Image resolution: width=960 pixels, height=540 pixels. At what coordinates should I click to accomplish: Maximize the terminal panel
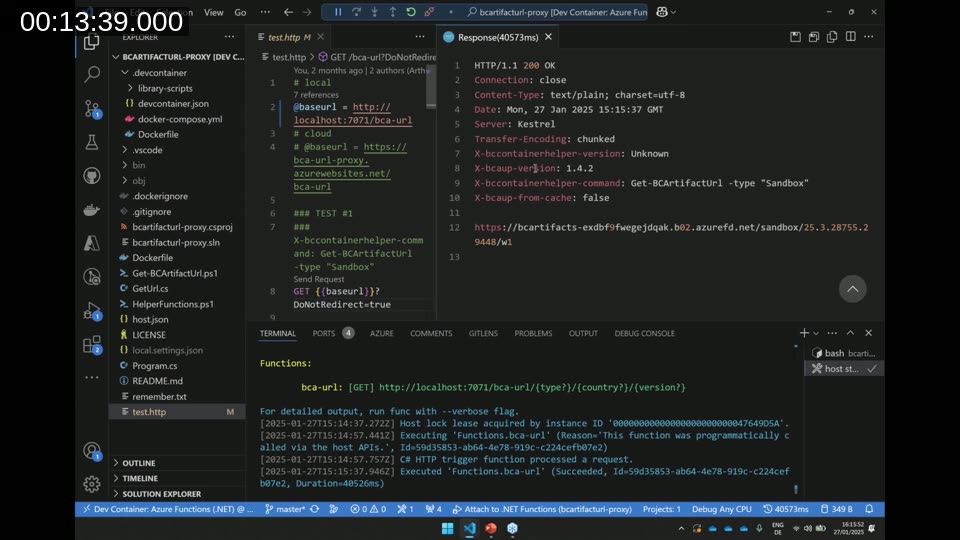(850, 333)
